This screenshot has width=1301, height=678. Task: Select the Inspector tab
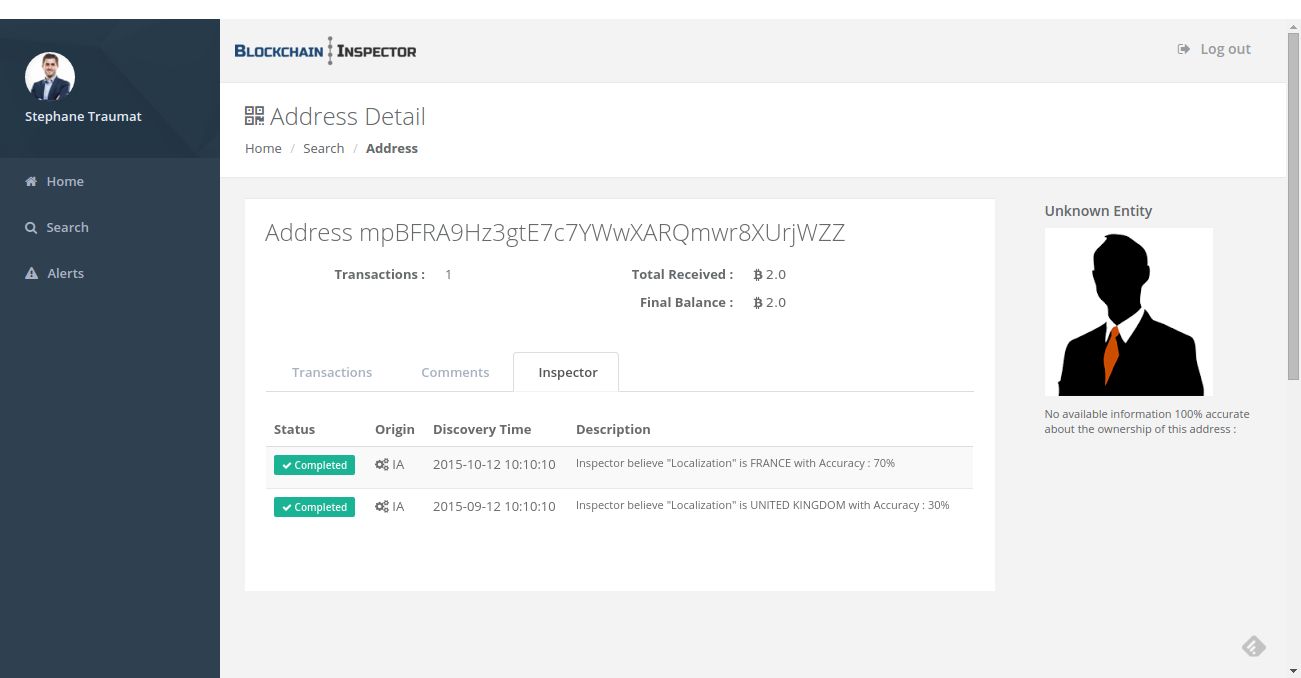point(567,372)
